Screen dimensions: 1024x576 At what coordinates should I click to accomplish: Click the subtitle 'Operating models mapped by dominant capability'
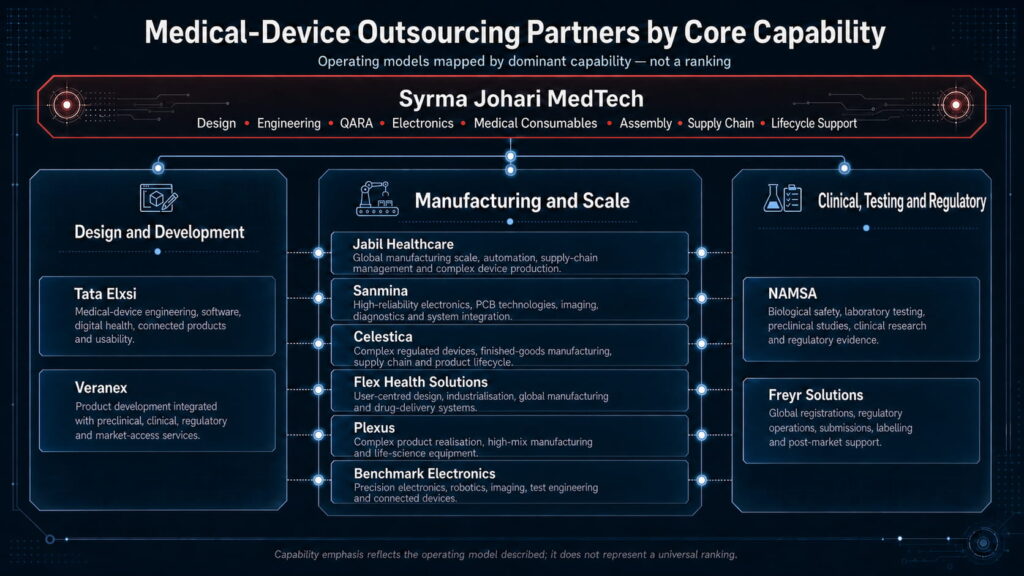[x=524, y=61]
